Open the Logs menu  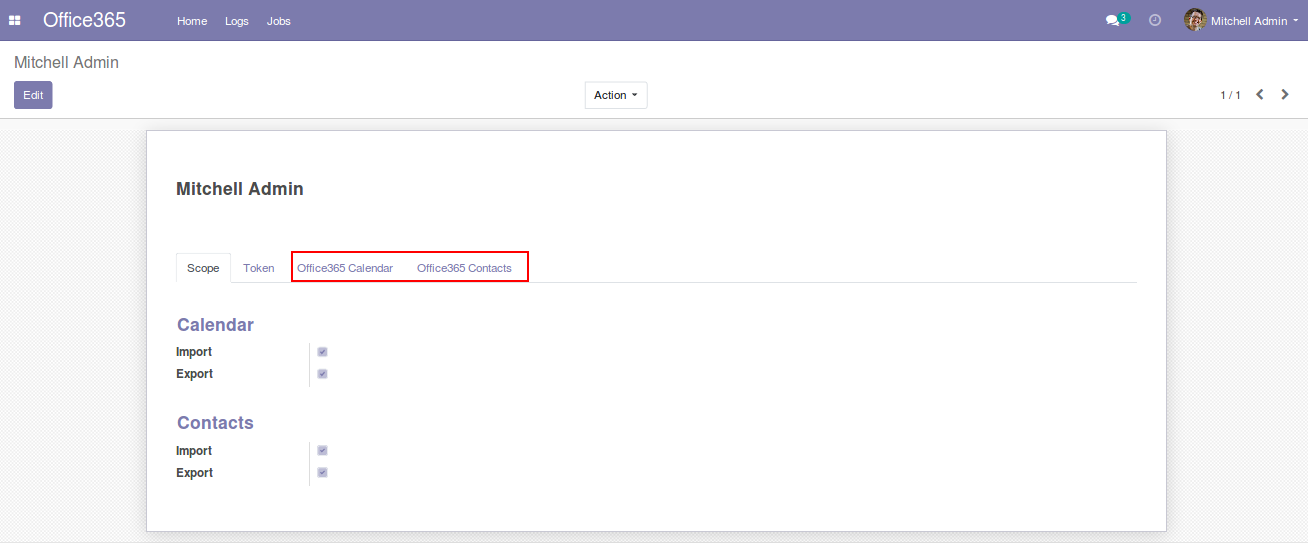tap(237, 21)
